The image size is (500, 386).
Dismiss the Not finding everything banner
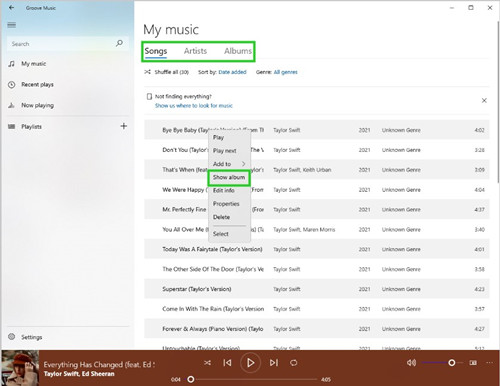484,100
